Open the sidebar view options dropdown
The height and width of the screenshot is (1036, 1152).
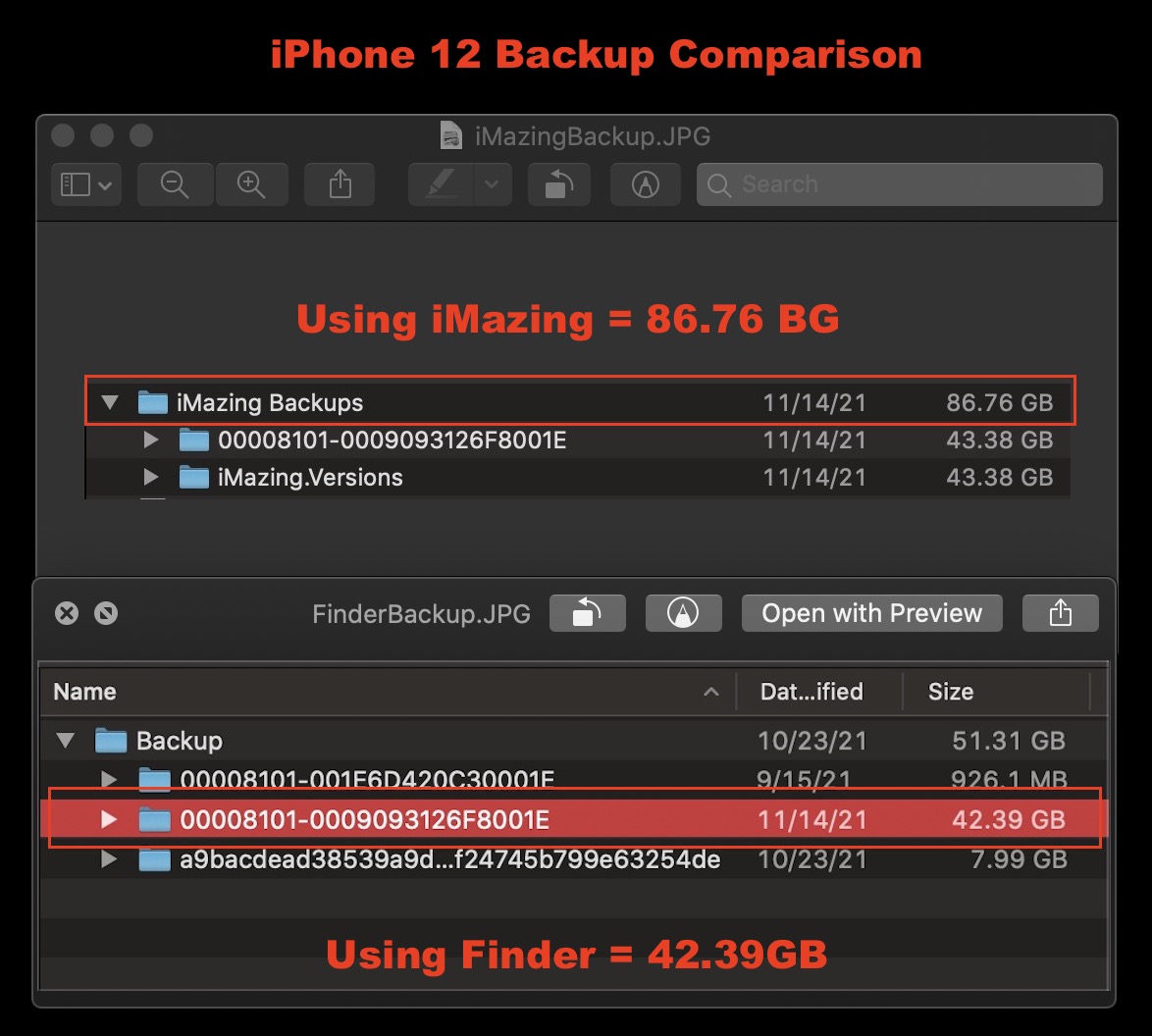tap(86, 184)
